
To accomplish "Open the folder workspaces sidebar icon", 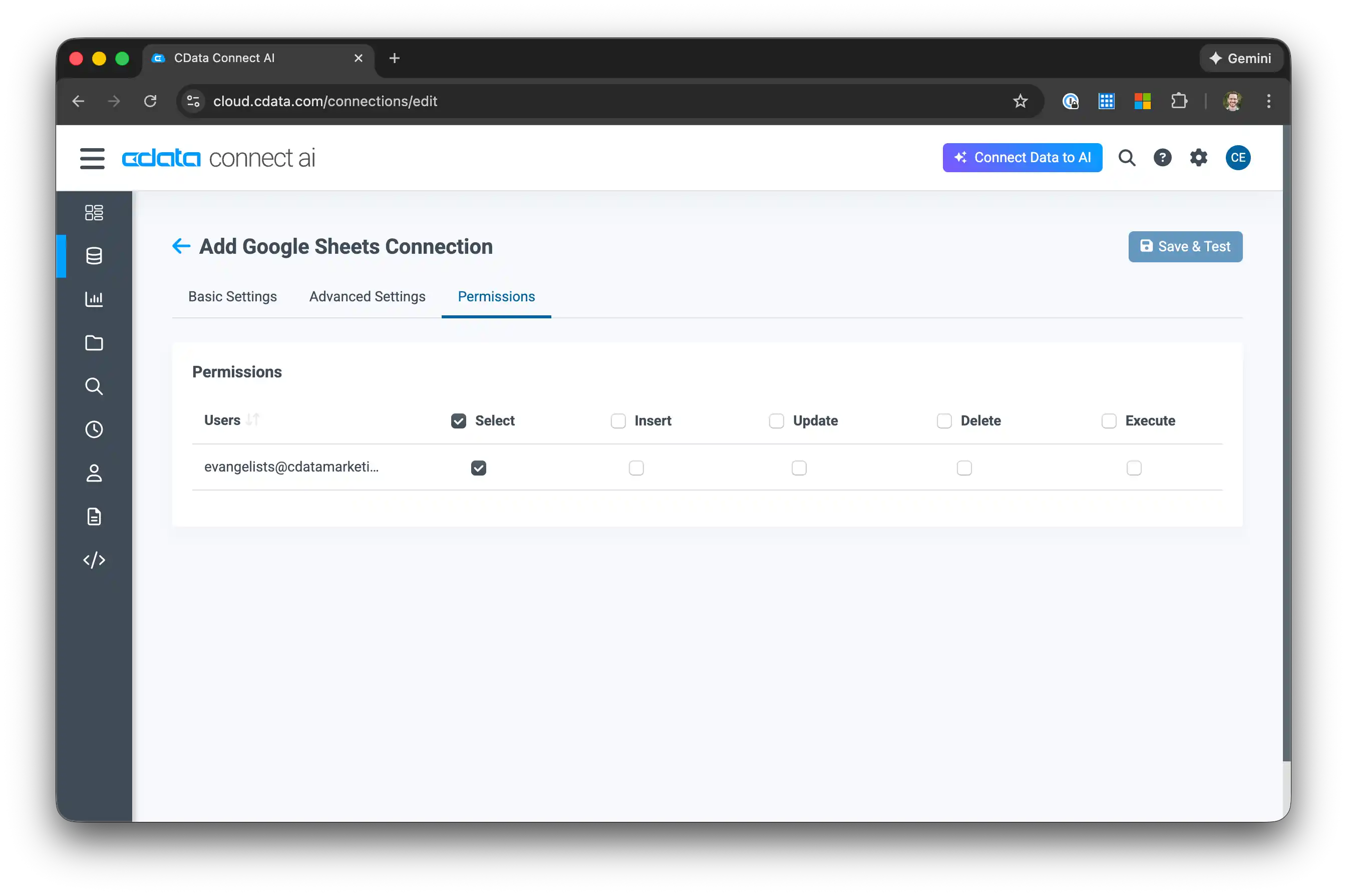I will pyautogui.click(x=94, y=343).
